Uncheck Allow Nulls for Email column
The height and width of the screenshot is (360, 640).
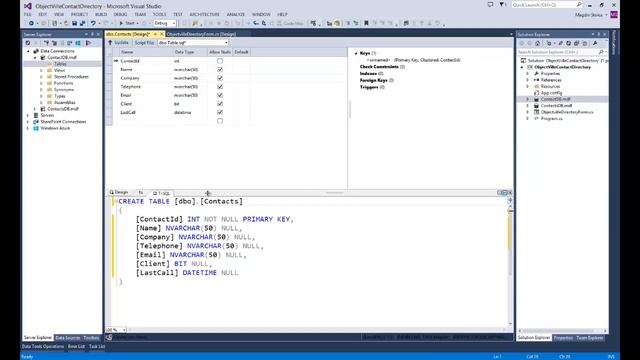(220, 96)
